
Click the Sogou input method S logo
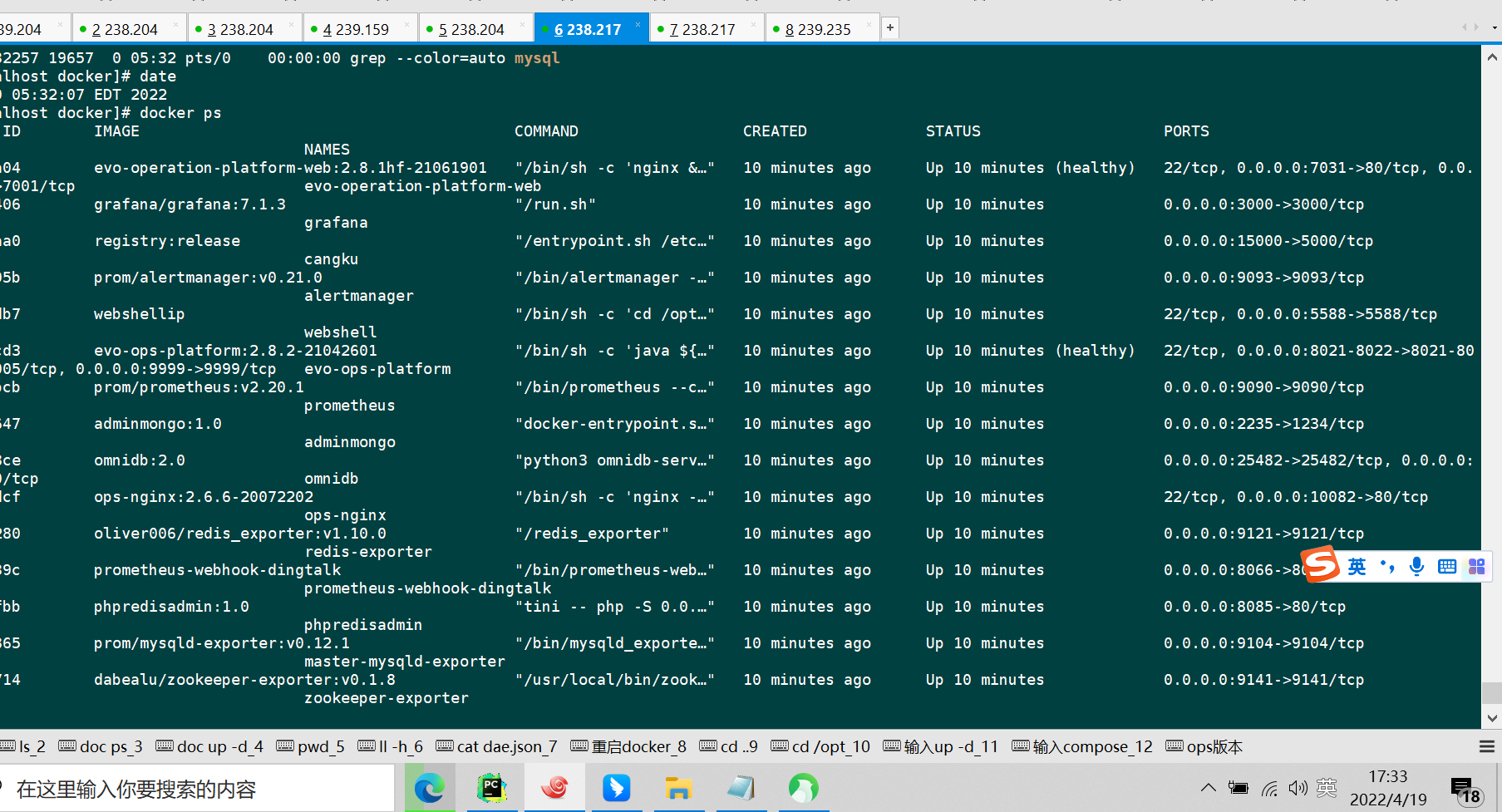[x=1322, y=565]
